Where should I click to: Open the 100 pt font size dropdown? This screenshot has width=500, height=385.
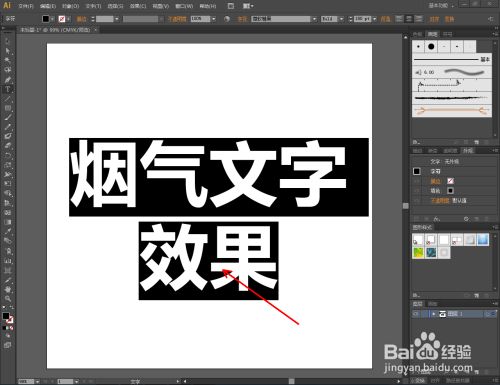pos(375,19)
